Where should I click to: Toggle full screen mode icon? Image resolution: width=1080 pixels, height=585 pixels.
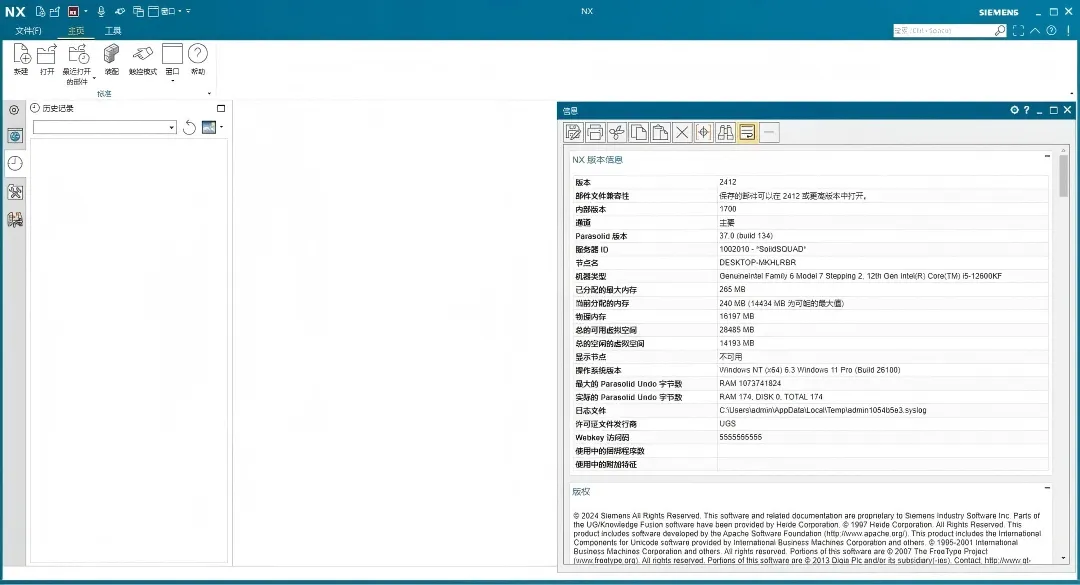[1018, 30]
